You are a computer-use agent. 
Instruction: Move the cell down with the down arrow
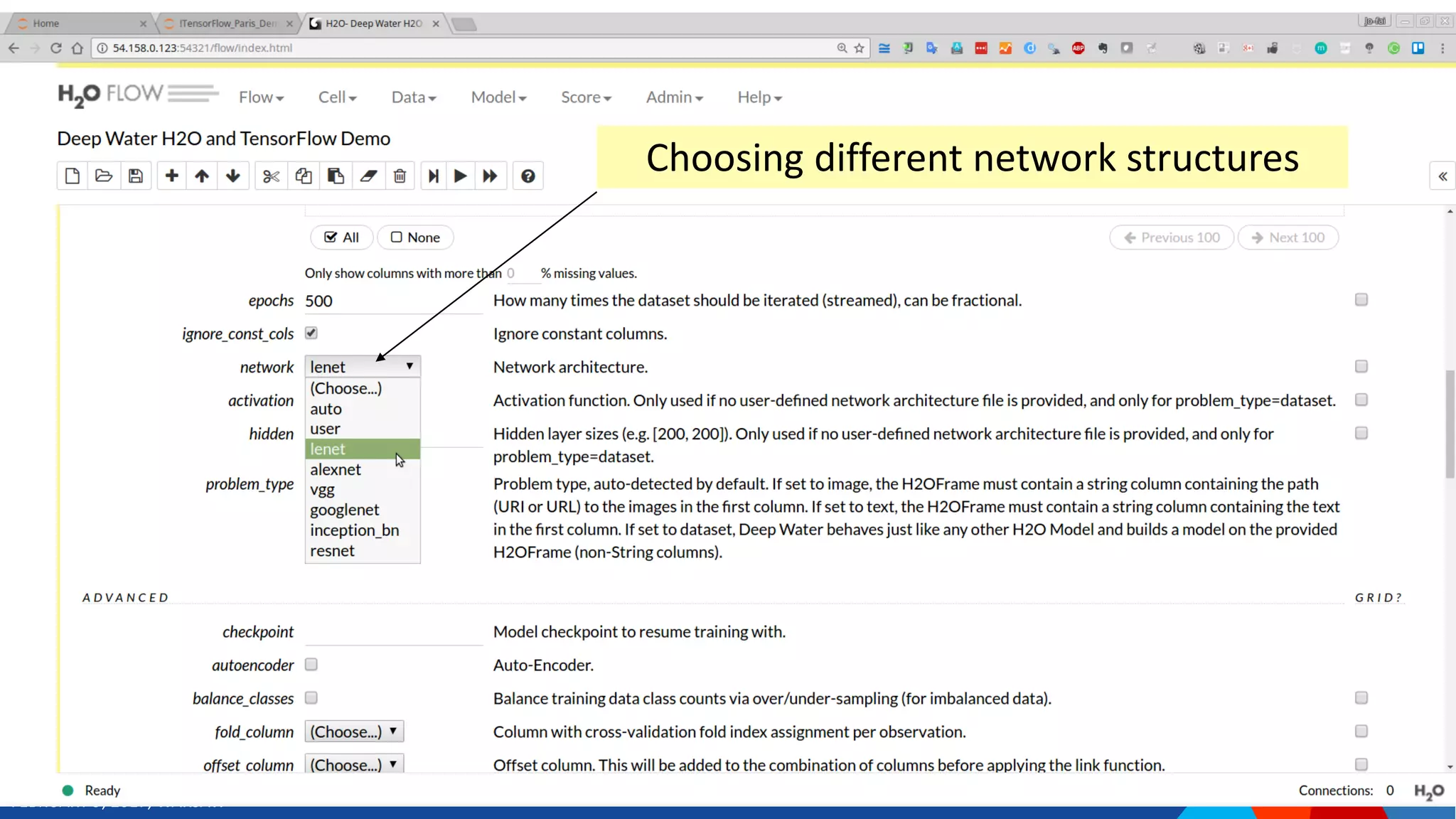tap(233, 176)
